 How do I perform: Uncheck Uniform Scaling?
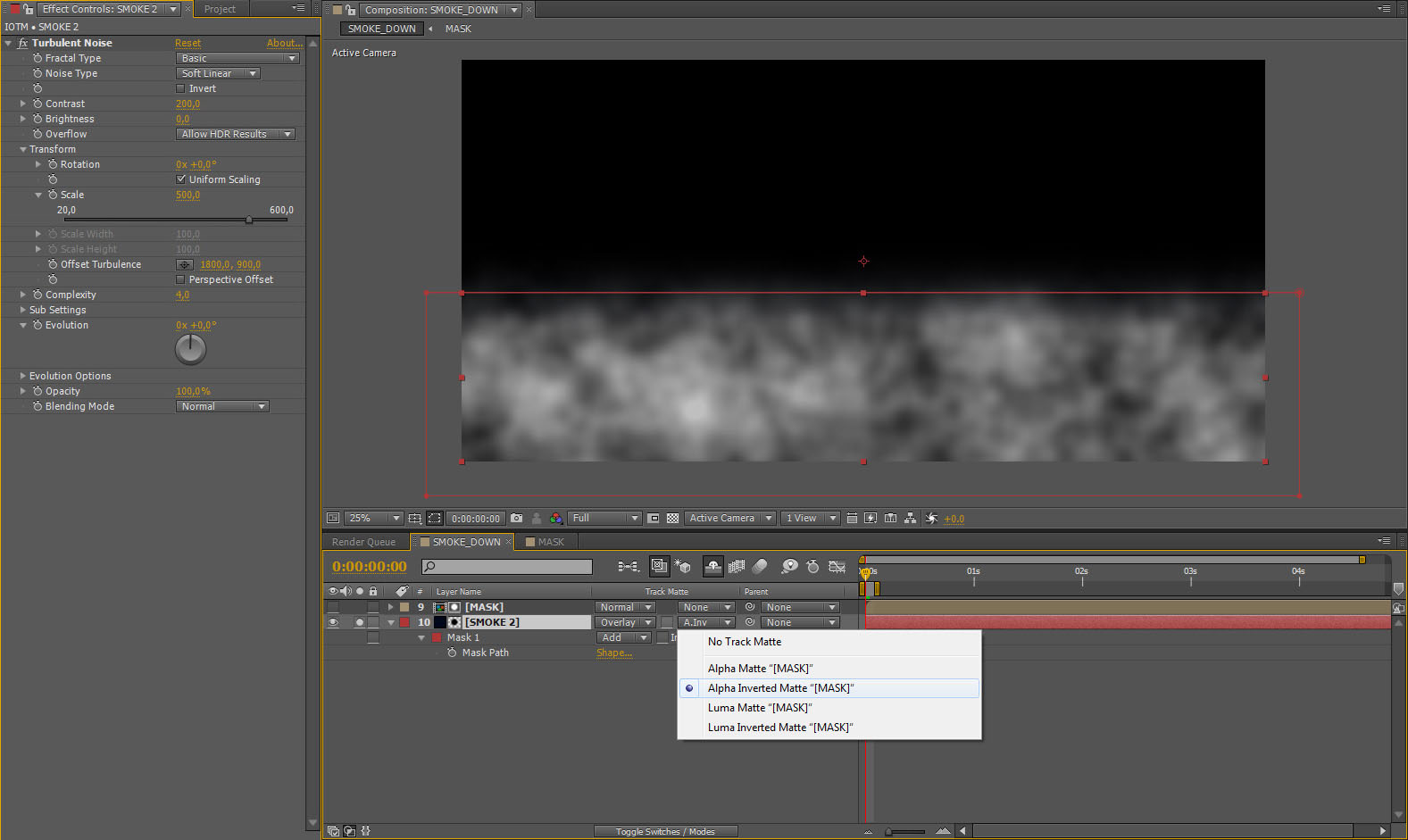click(x=180, y=179)
